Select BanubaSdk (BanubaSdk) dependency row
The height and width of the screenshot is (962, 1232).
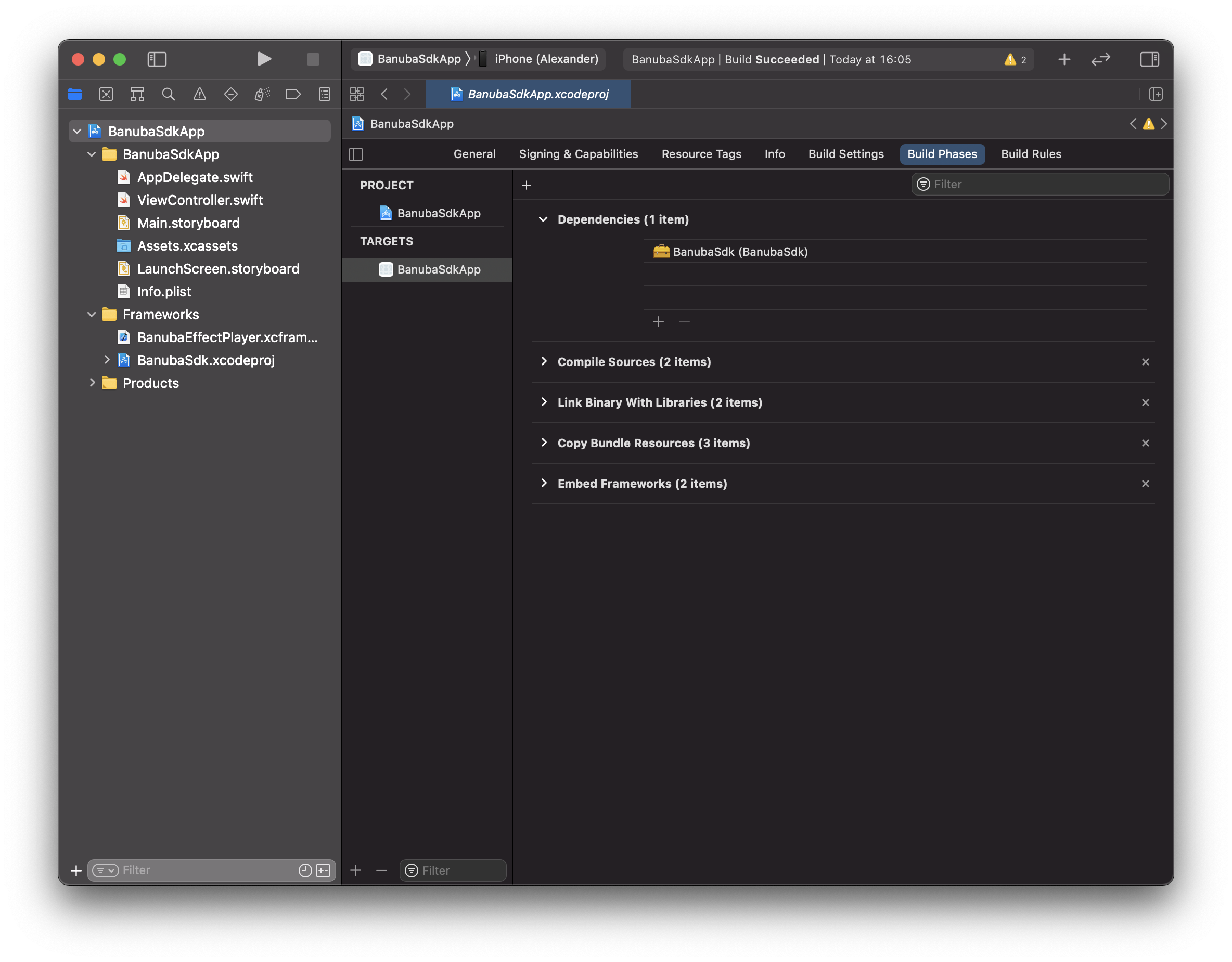pyautogui.click(x=895, y=252)
